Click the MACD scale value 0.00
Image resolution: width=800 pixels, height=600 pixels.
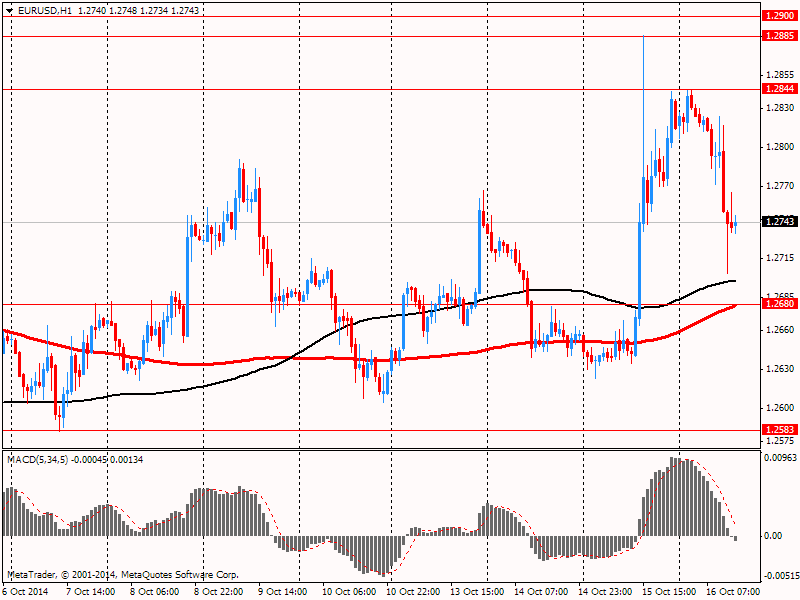click(x=773, y=536)
